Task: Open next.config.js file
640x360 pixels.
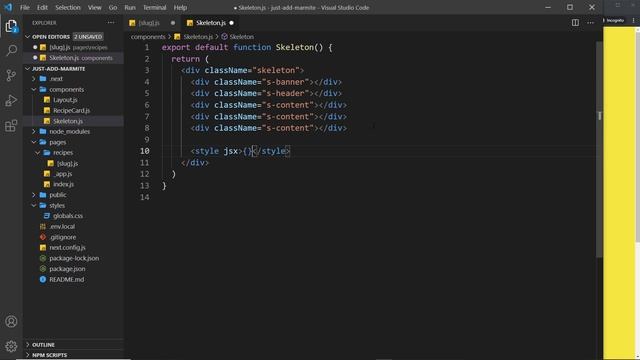Action: click(67, 248)
